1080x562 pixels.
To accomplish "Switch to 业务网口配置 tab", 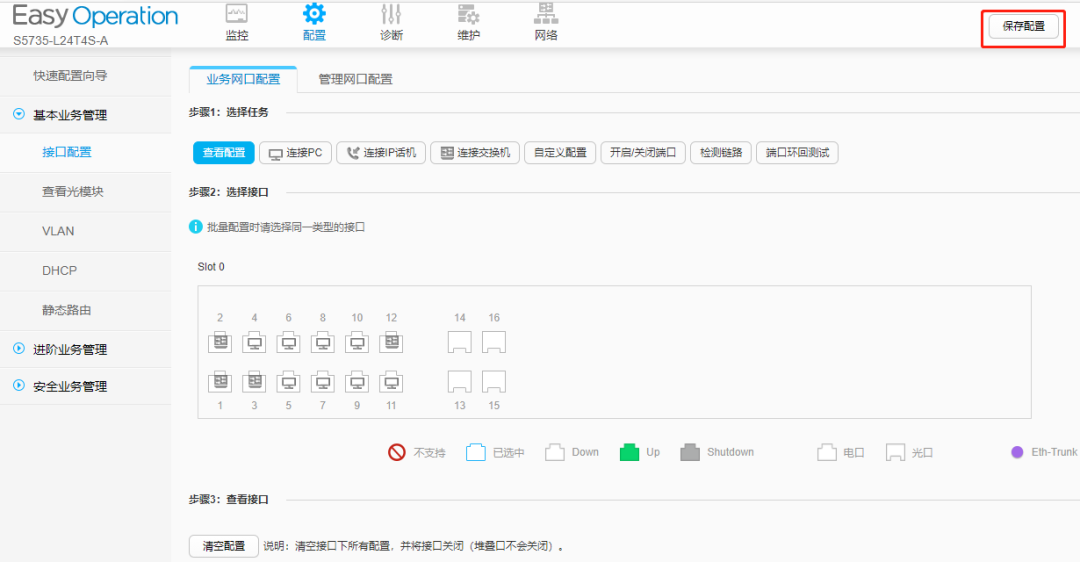I will (x=243, y=79).
